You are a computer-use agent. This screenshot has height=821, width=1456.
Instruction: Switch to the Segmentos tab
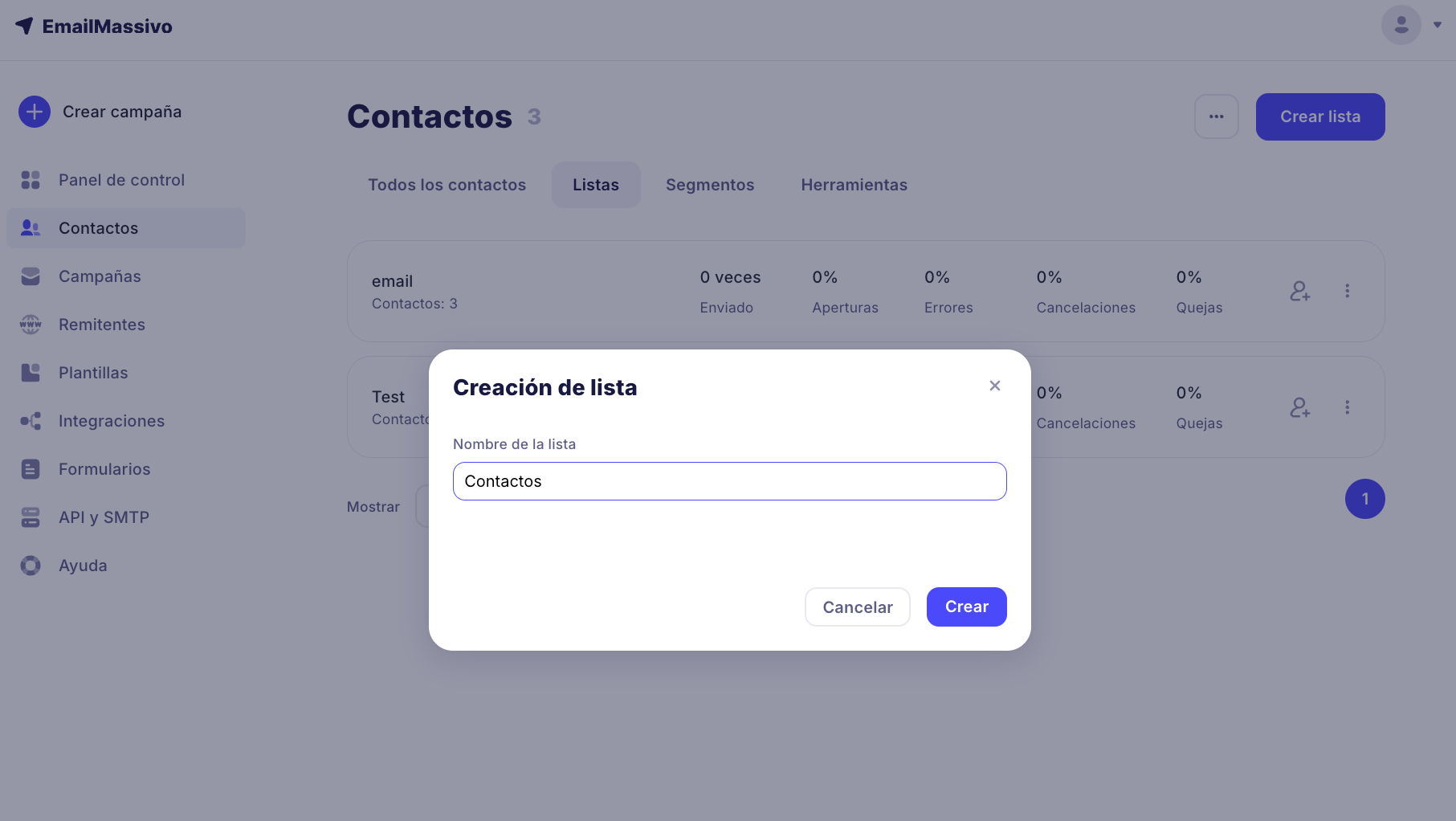click(x=710, y=185)
